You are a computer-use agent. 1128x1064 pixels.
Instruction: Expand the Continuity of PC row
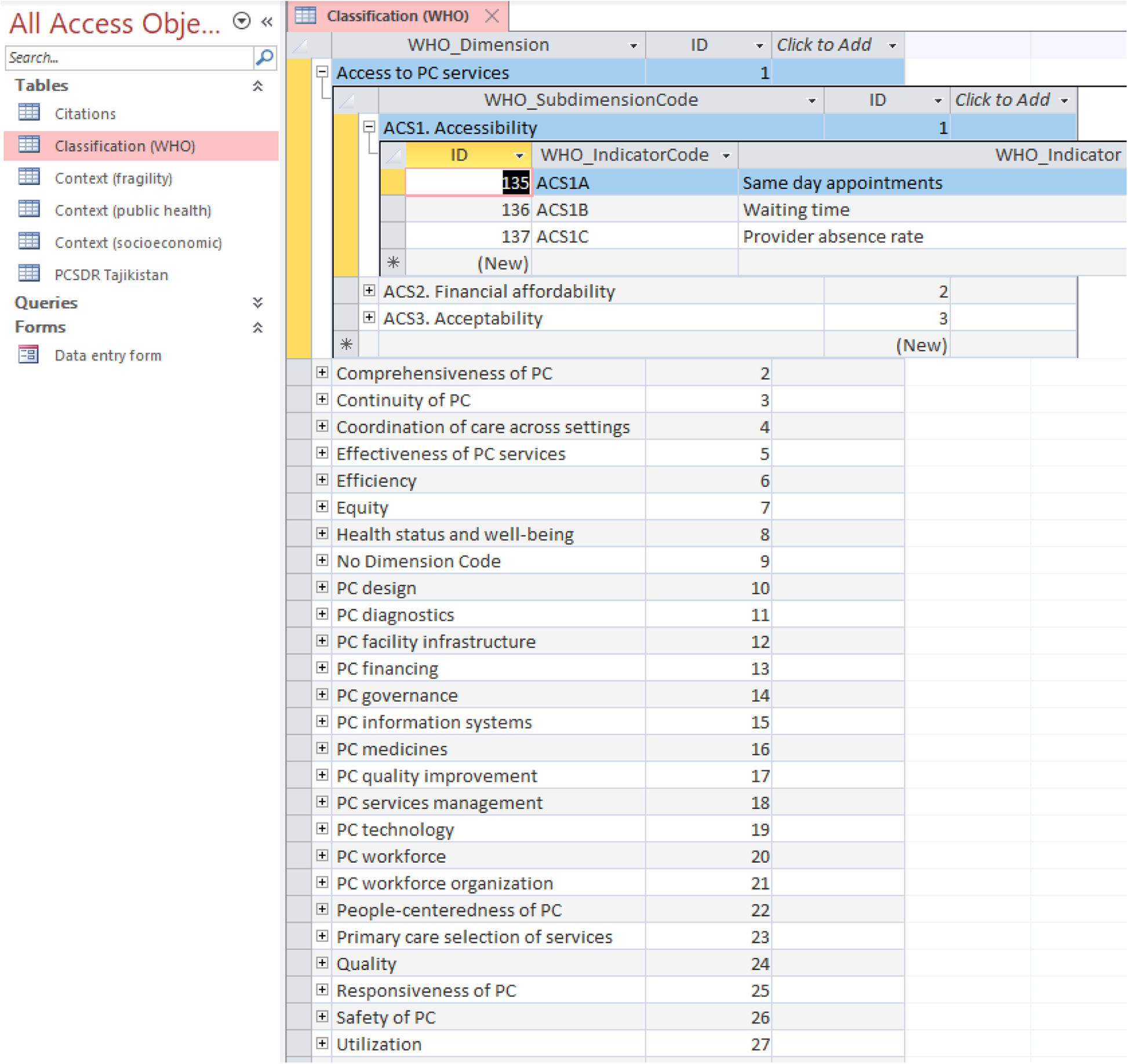point(322,399)
